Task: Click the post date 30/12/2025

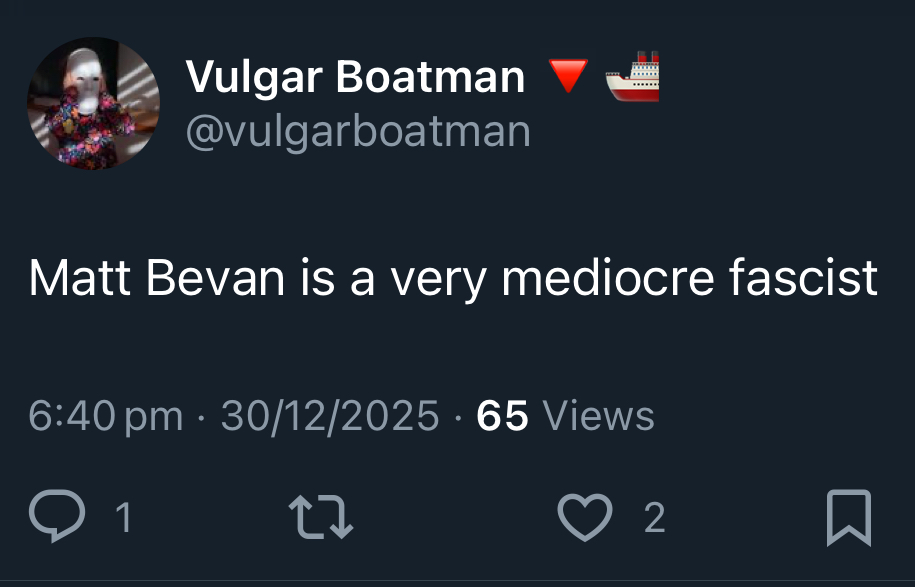Action: click(x=330, y=415)
